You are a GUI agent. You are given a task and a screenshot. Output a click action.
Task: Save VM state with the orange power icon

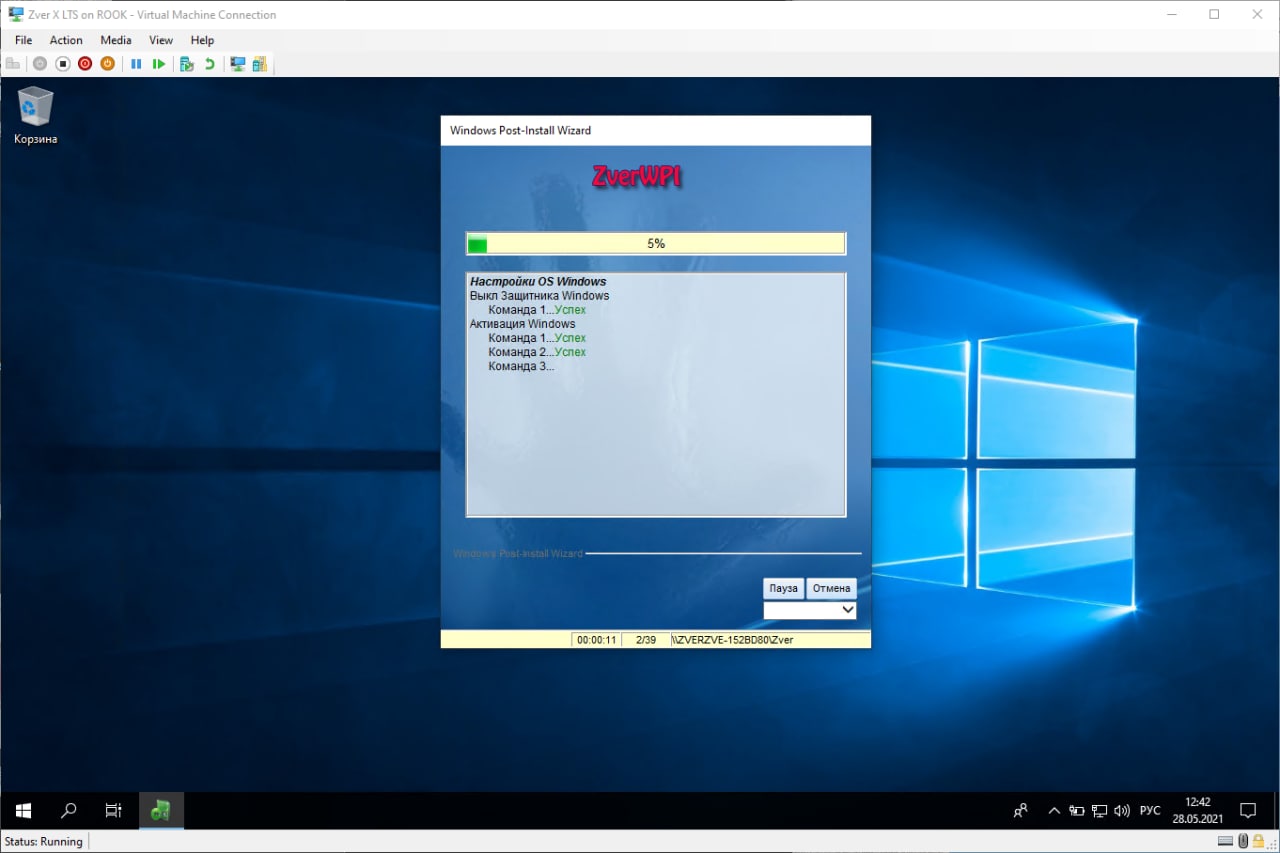(x=107, y=64)
